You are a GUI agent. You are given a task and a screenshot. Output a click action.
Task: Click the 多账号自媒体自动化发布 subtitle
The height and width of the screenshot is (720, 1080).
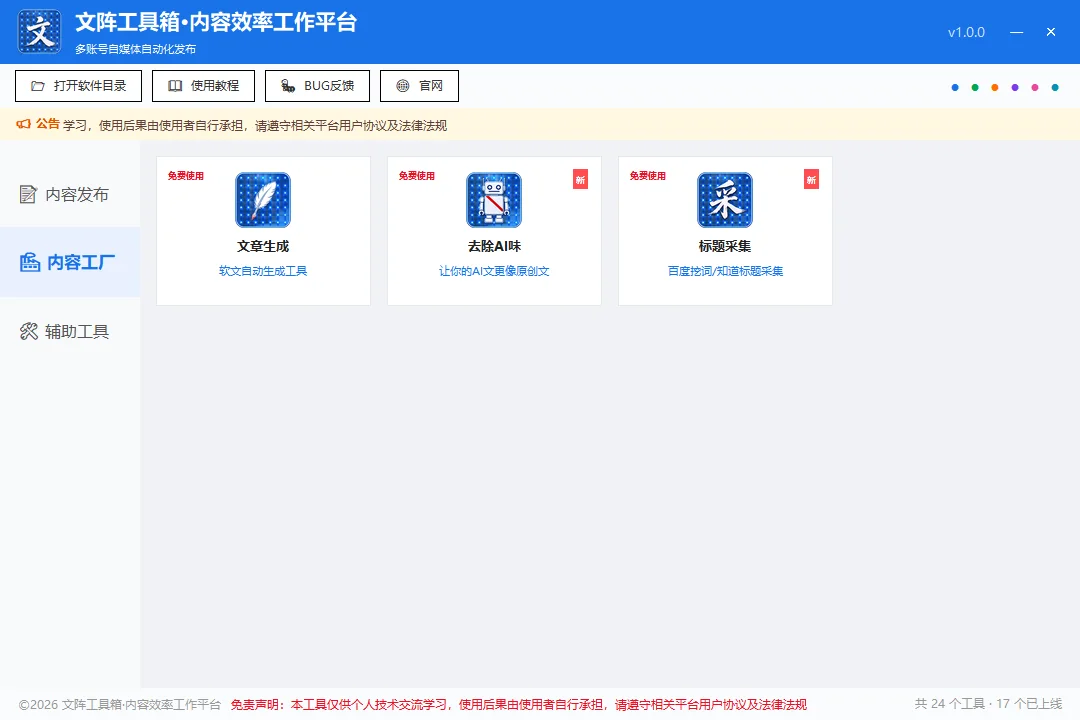pyautogui.click(x=136, y=49)
